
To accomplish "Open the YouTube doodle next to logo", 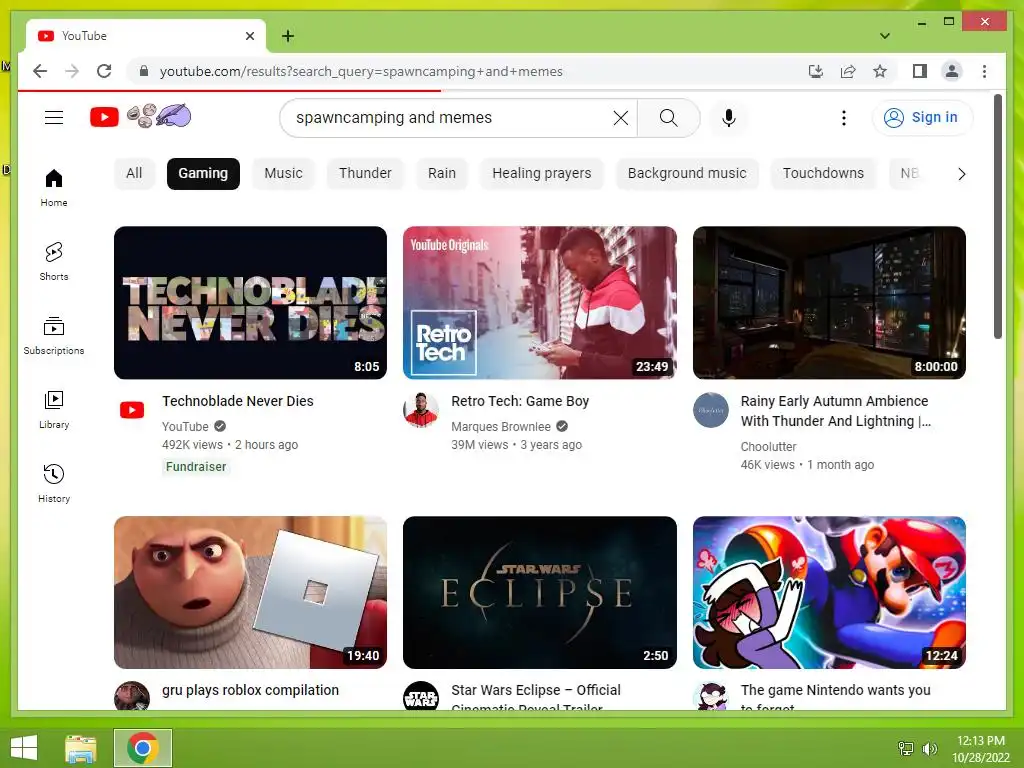I will click(x=159, y=116).
